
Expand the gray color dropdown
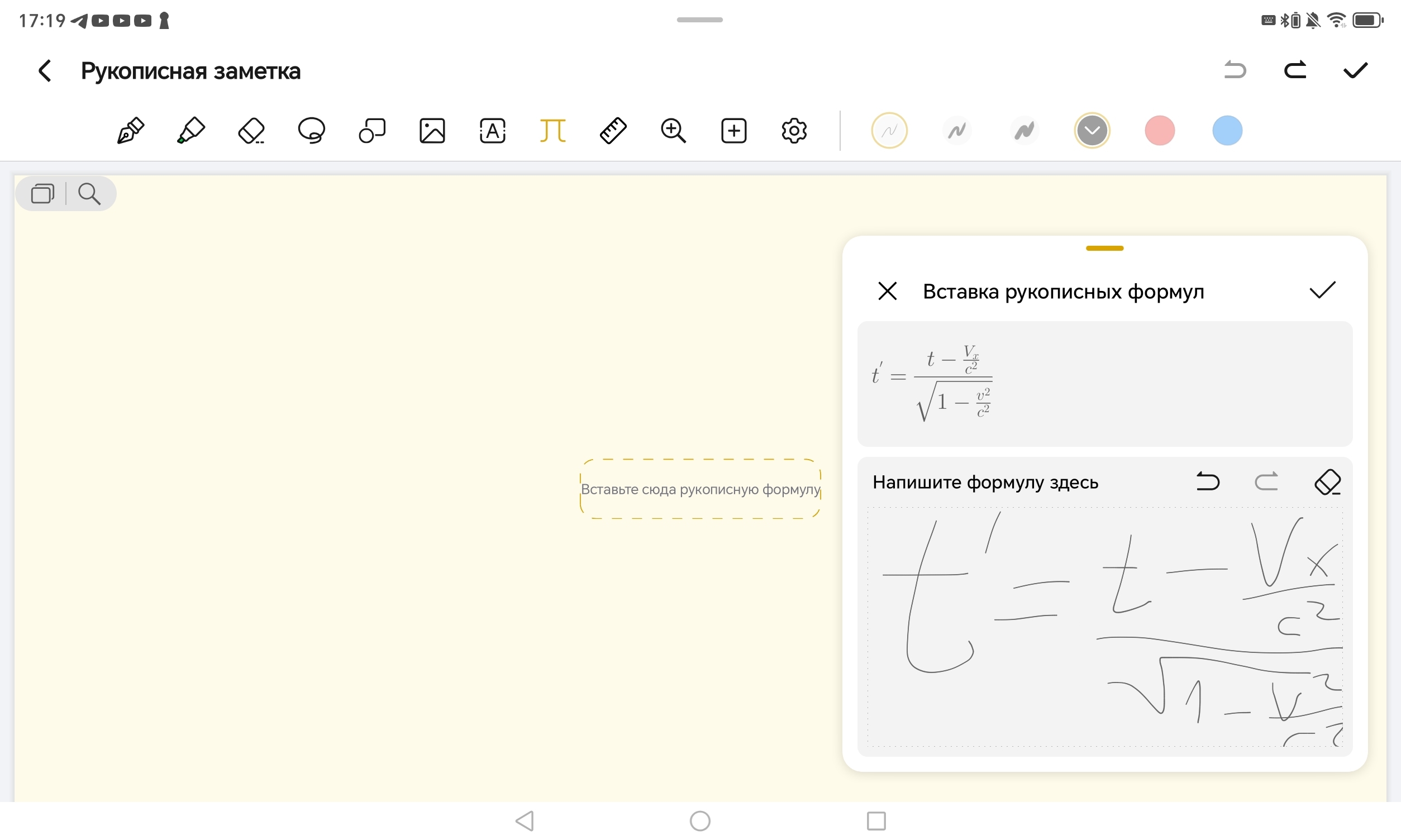pyautogui.click(x=1092, y=131)
